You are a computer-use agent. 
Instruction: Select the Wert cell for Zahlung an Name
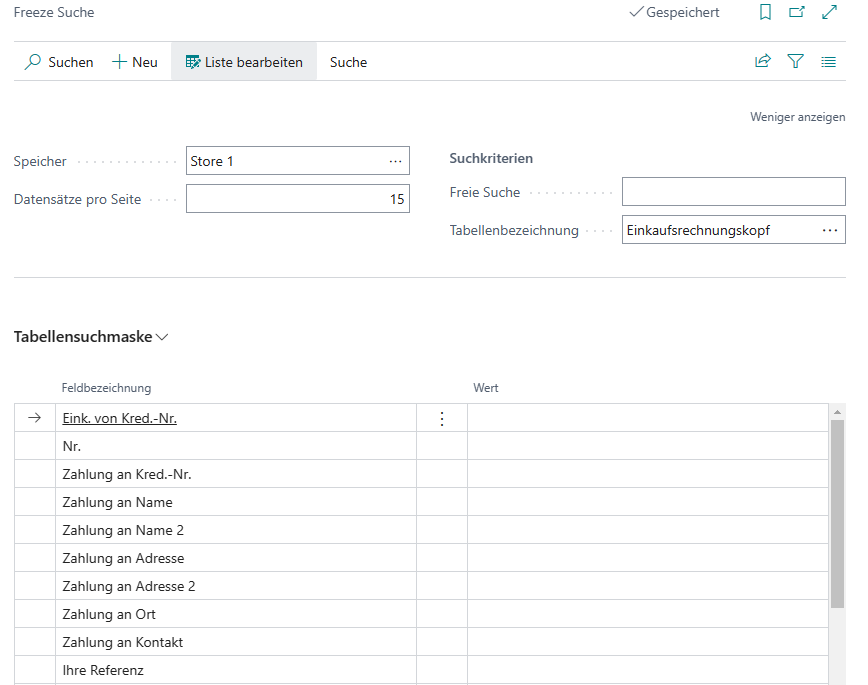pyautogui.click(x=647, y=502)
